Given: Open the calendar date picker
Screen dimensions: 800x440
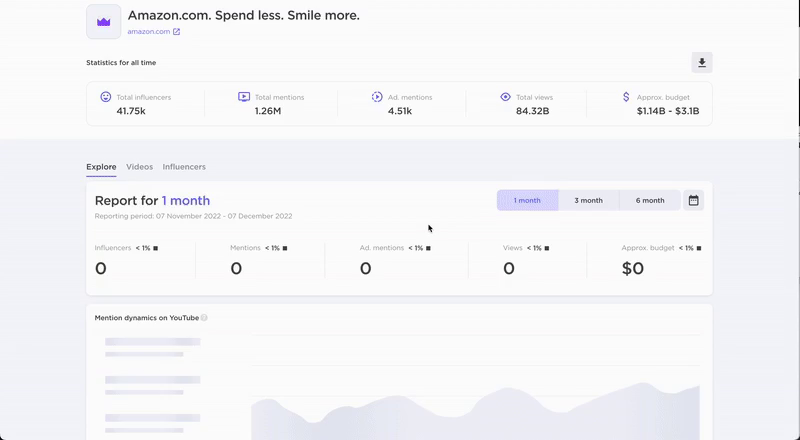Looking at the screenshot, I should (x=693, y=200).
